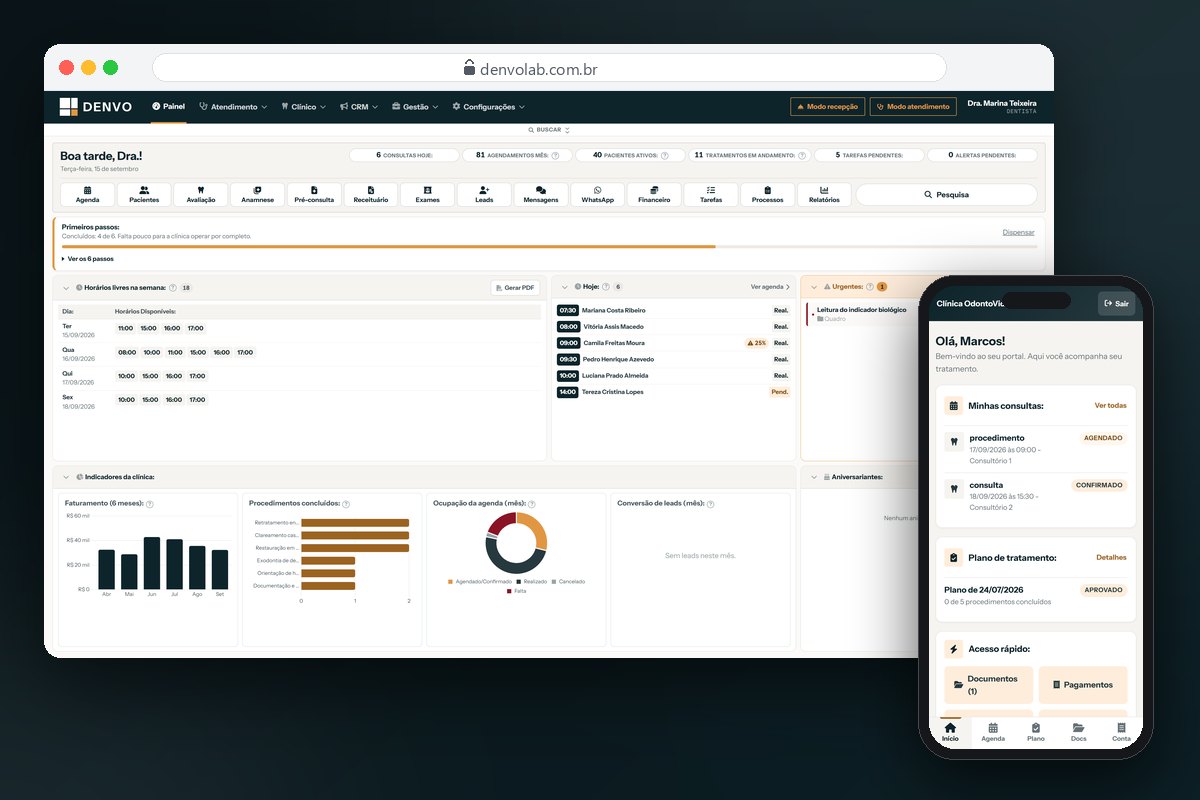Screen dimensions: 1200x800
Task: Open the WhatsApp shortcut
Action: click(598, 195)
